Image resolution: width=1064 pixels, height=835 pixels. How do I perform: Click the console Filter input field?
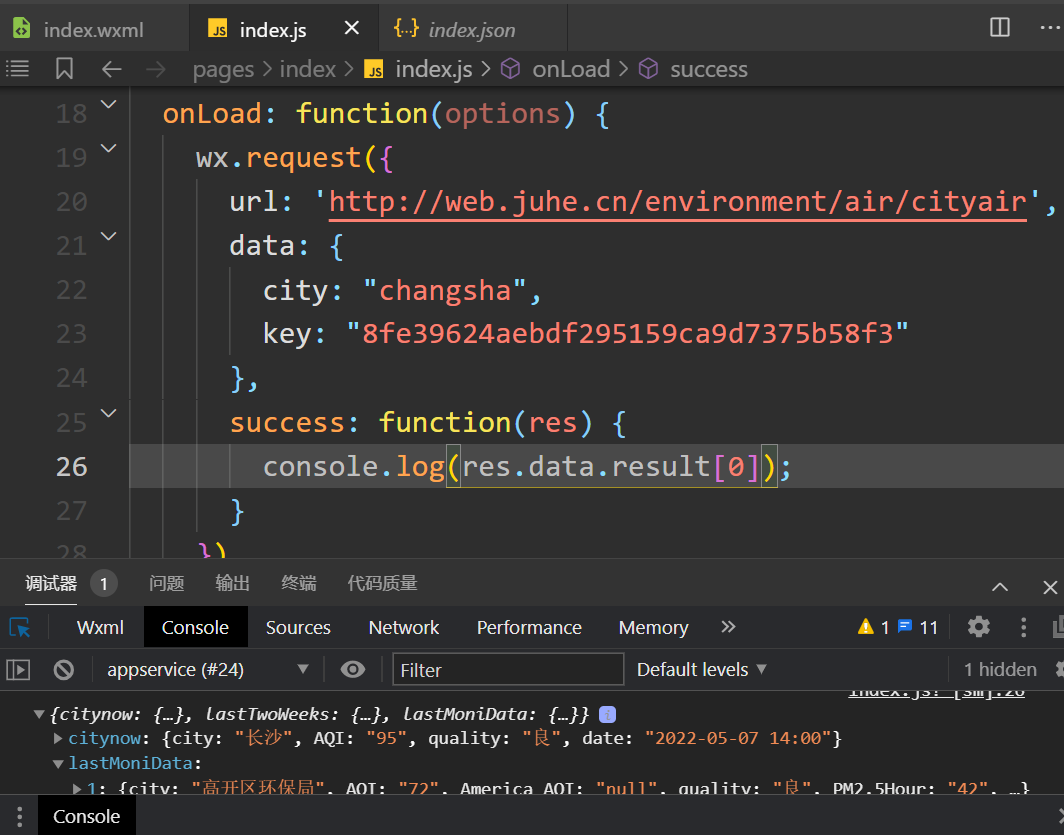[508, 670]
